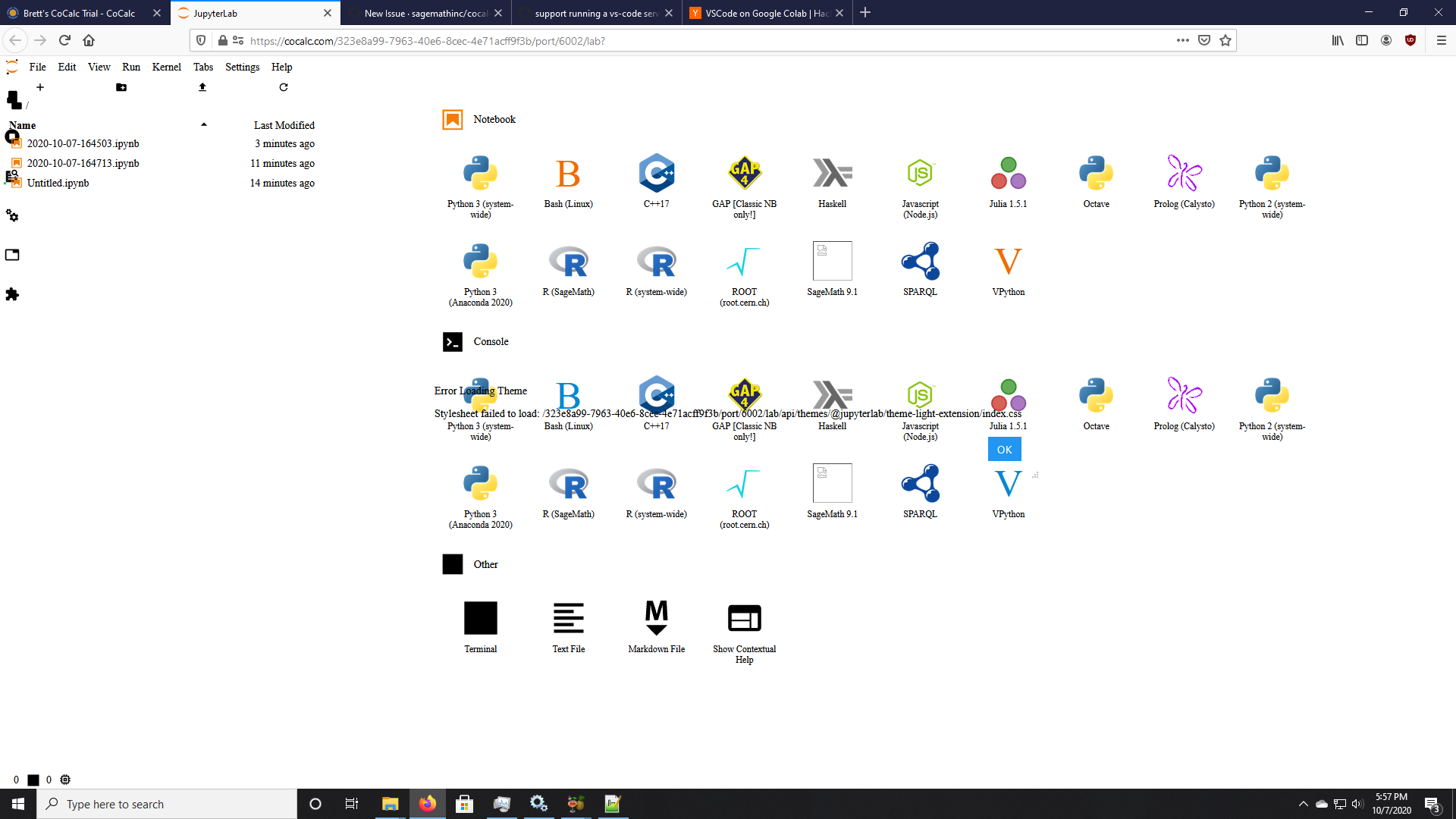Start a SageMath 9.1 notebook
This screenshot has height=819, width=1456.
click(832, 262)
